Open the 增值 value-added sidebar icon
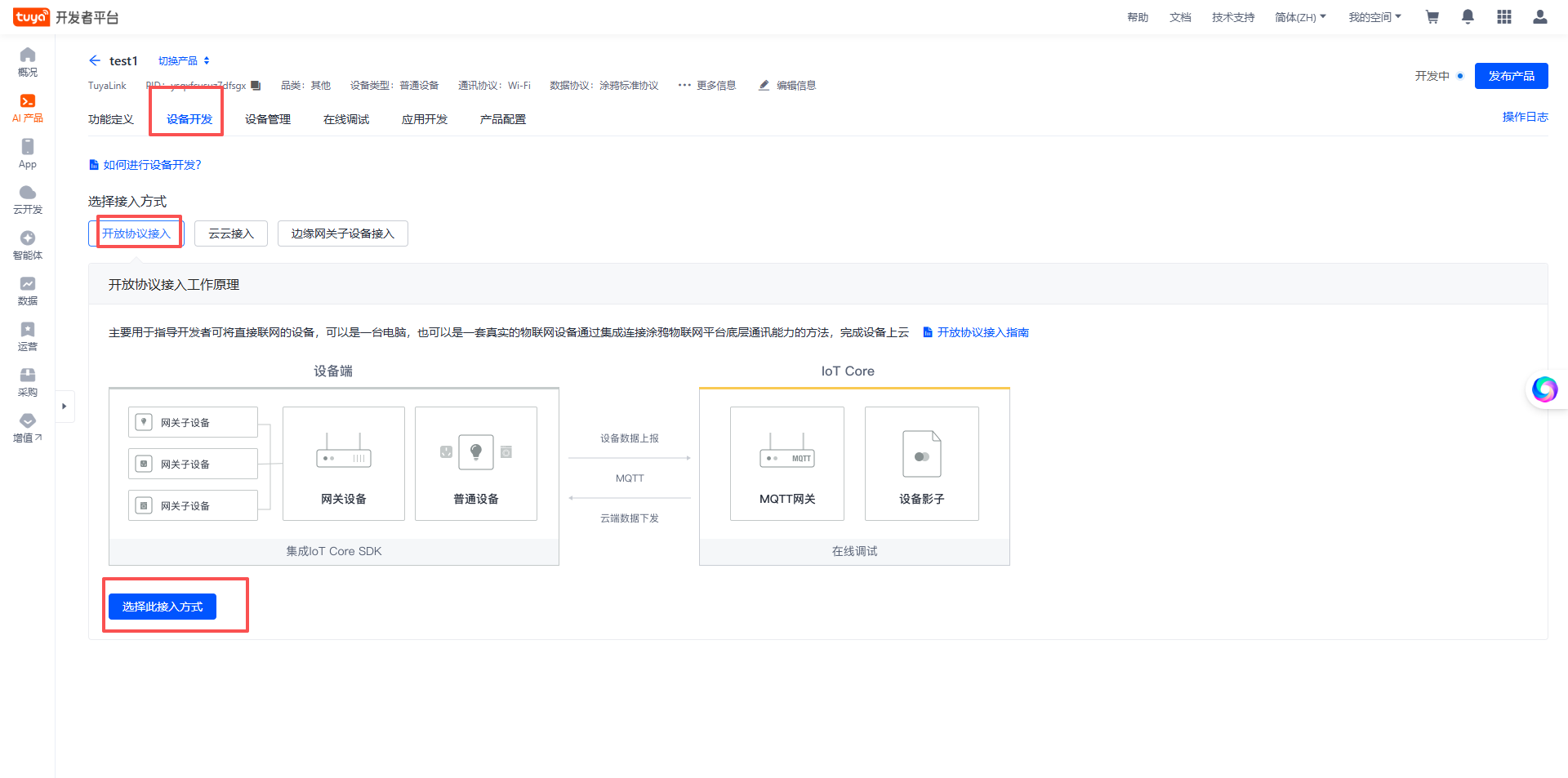Image resolution: width=1568 pixels, height=778 pixels. tap(28, 428)
